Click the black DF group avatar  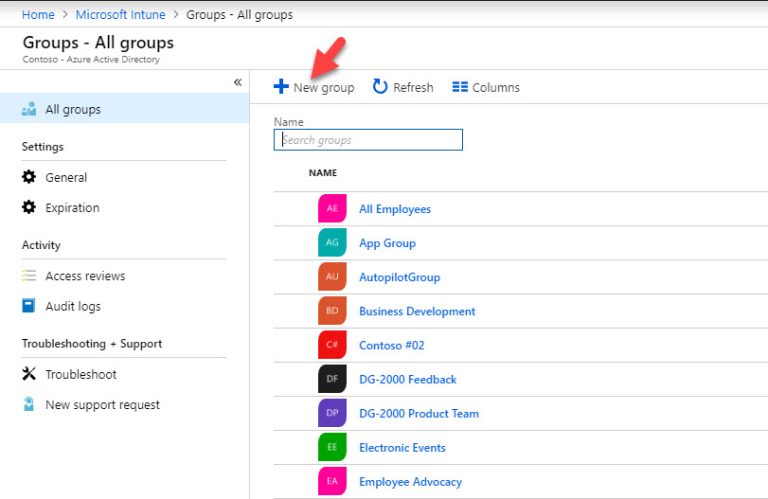coord(332,379)
